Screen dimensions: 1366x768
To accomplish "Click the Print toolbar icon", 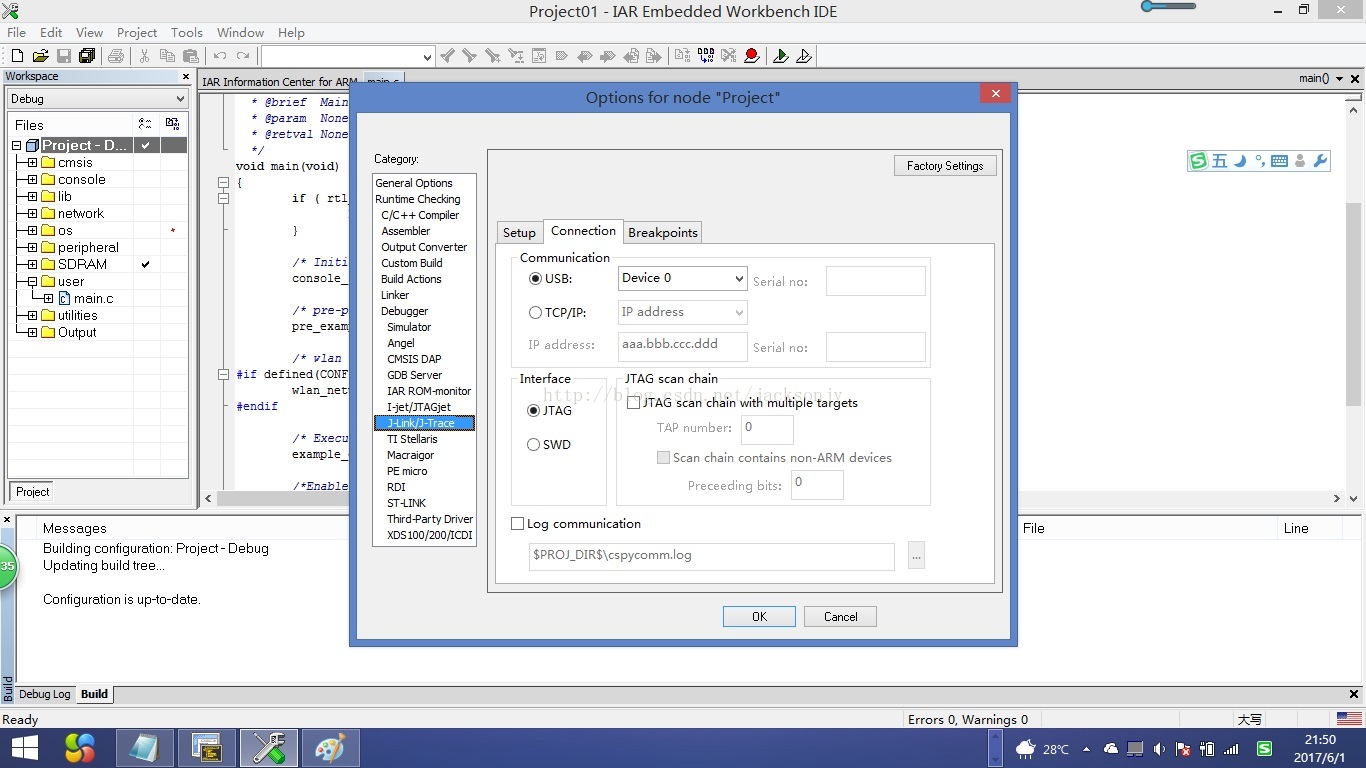I will click(x=116, y=56).
